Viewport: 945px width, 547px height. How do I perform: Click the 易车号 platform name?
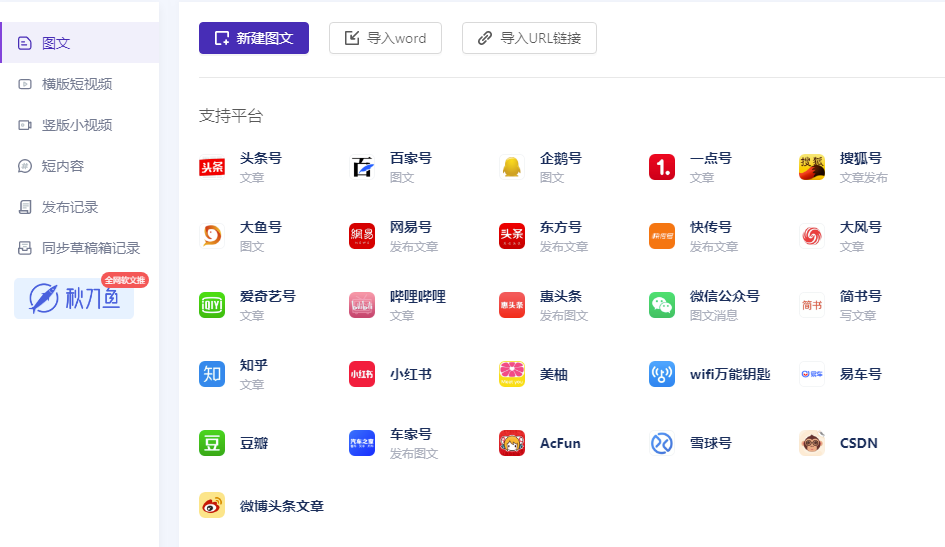pyautogui.click(x=861, y=374)
